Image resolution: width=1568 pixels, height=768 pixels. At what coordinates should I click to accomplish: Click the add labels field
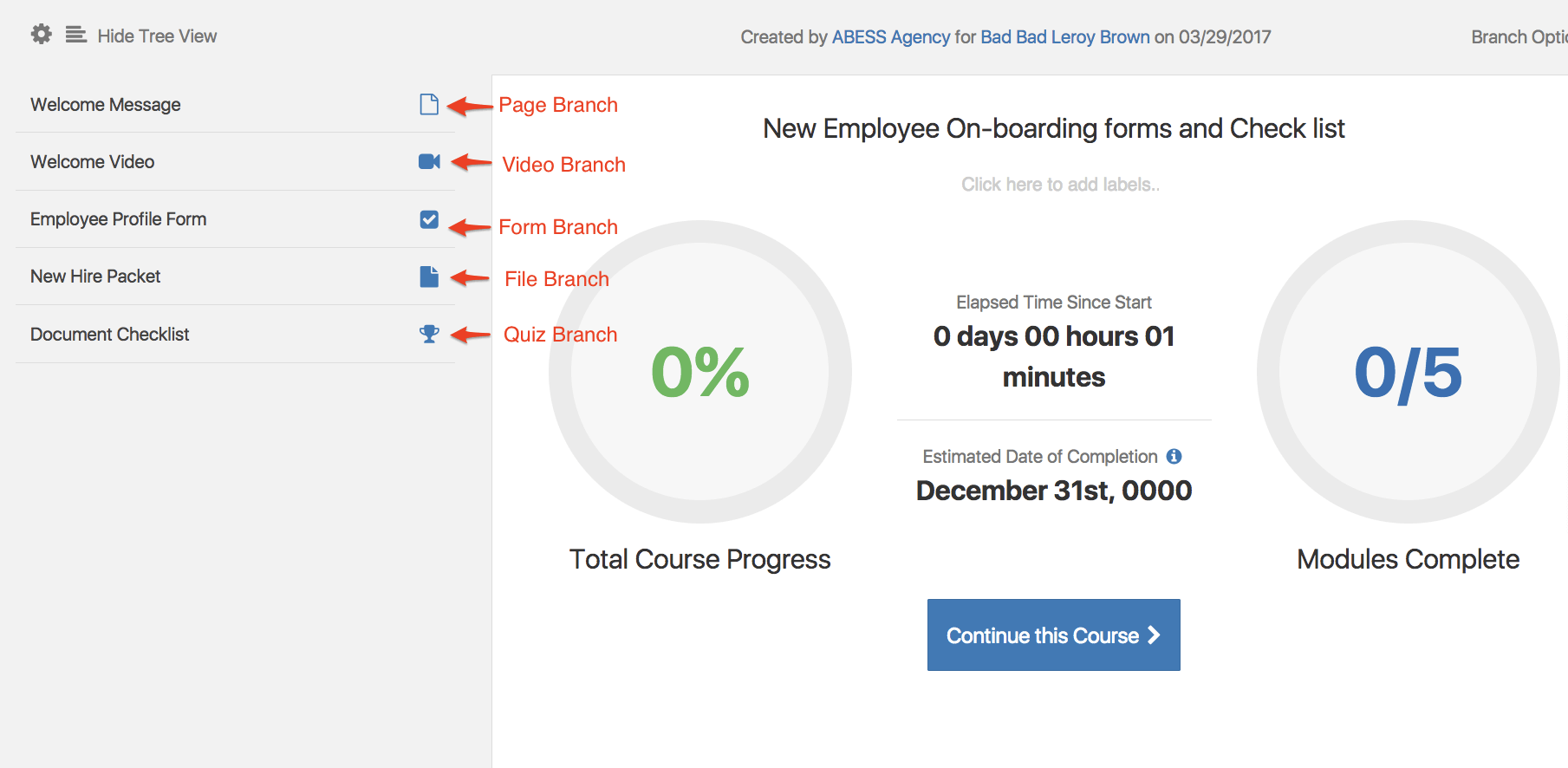point(1059,184)
